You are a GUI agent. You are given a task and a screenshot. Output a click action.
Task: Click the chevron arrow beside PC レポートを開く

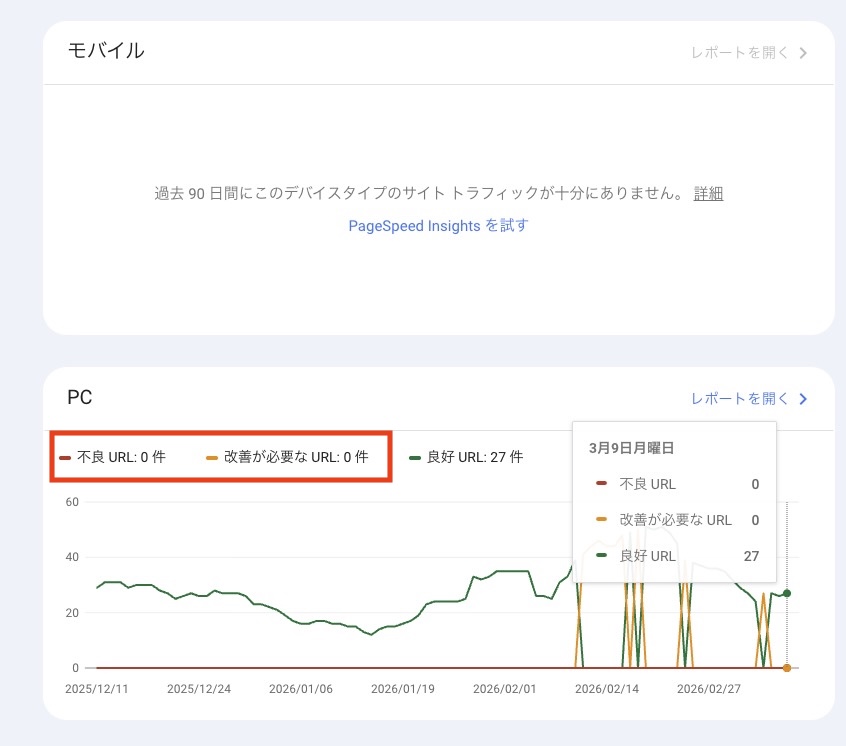click(803, 398)
